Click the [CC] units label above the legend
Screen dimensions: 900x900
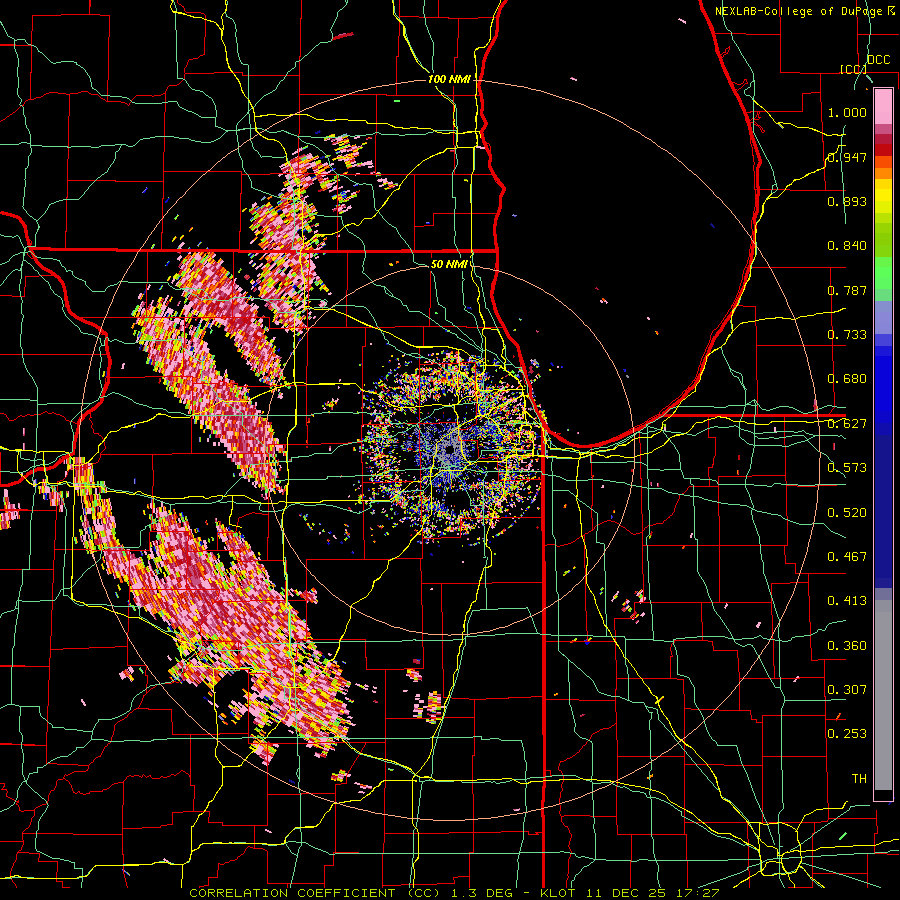click(853, 69)
